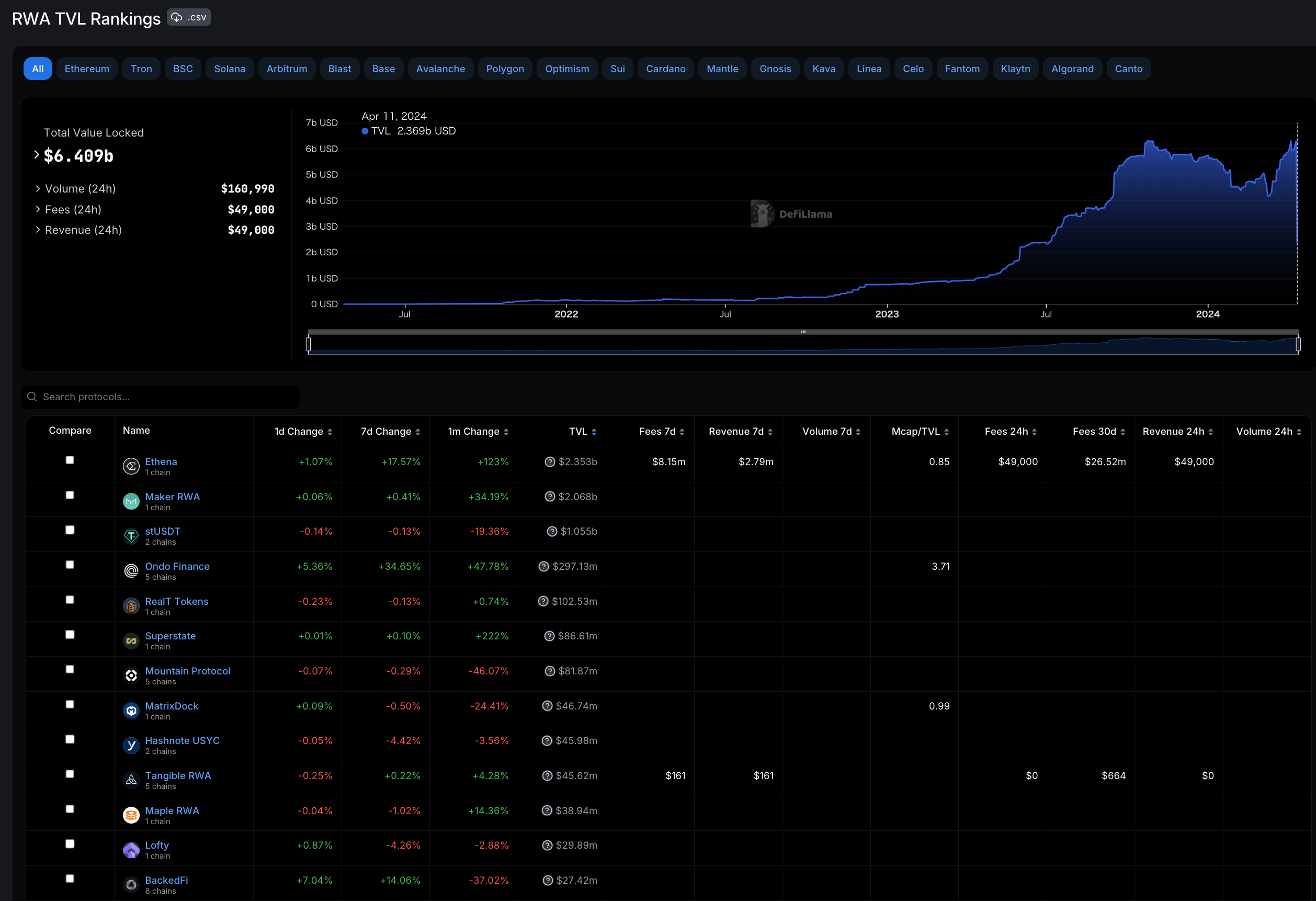The height and width of the screenshot is (901, 1316).
Task: Click the MatrixDock TVL info icon
Action: [x=547, y=706]
